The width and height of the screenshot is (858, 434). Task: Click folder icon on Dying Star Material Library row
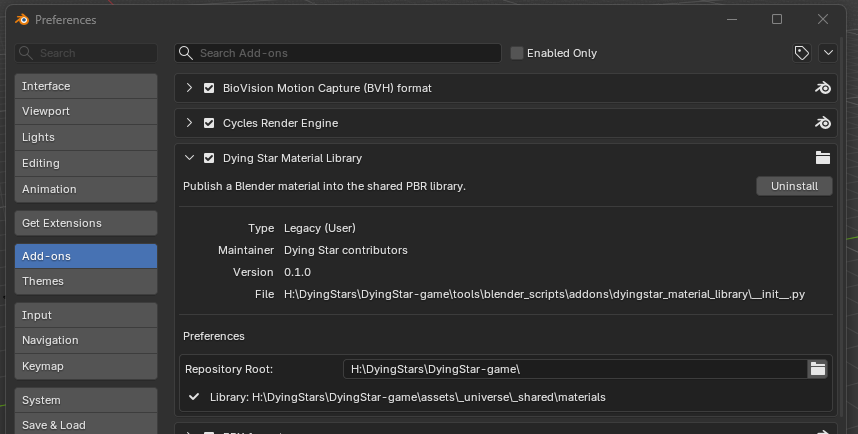(x=822, y=158)
